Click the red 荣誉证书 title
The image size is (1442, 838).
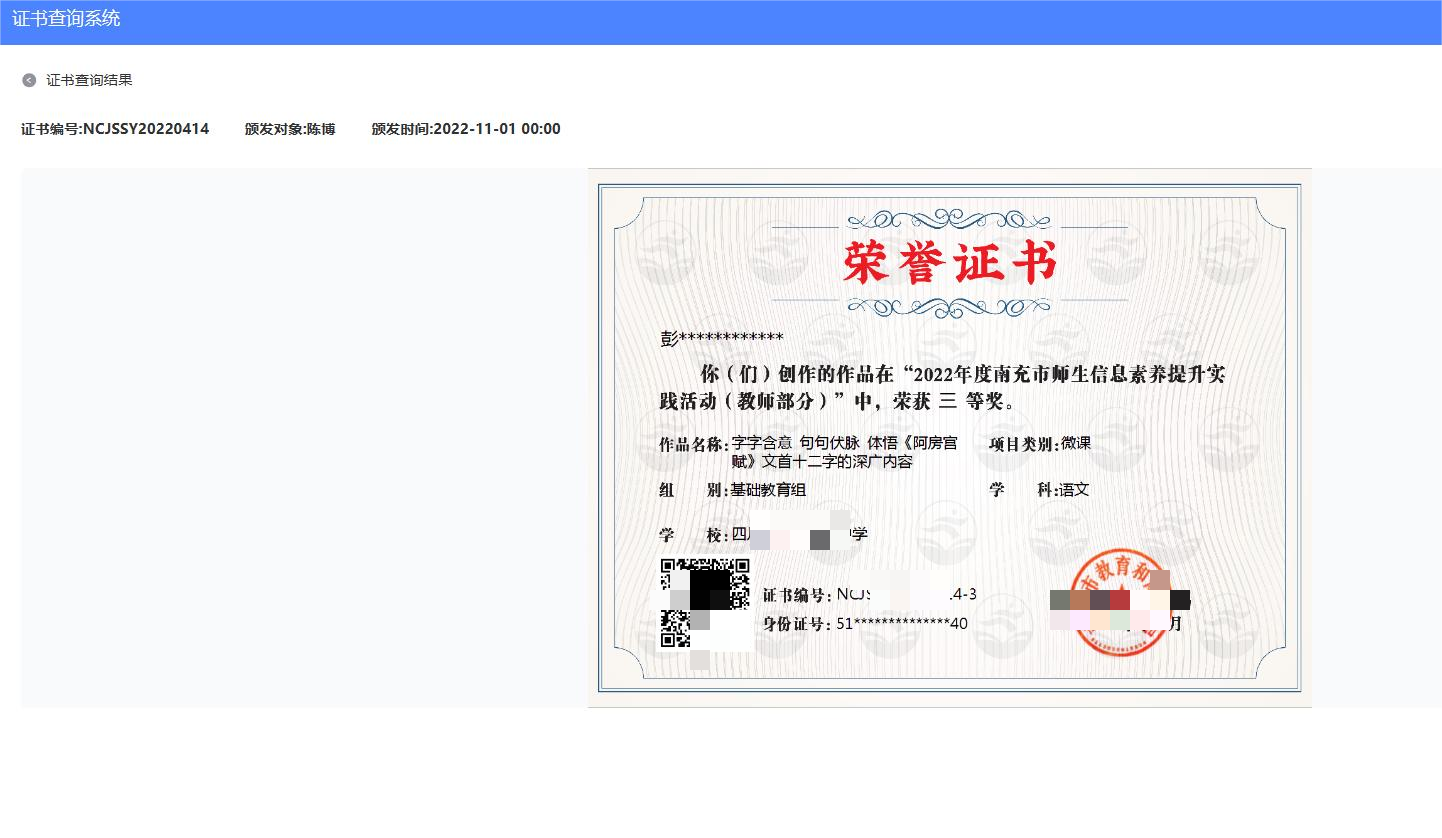[x=949, y=263]
